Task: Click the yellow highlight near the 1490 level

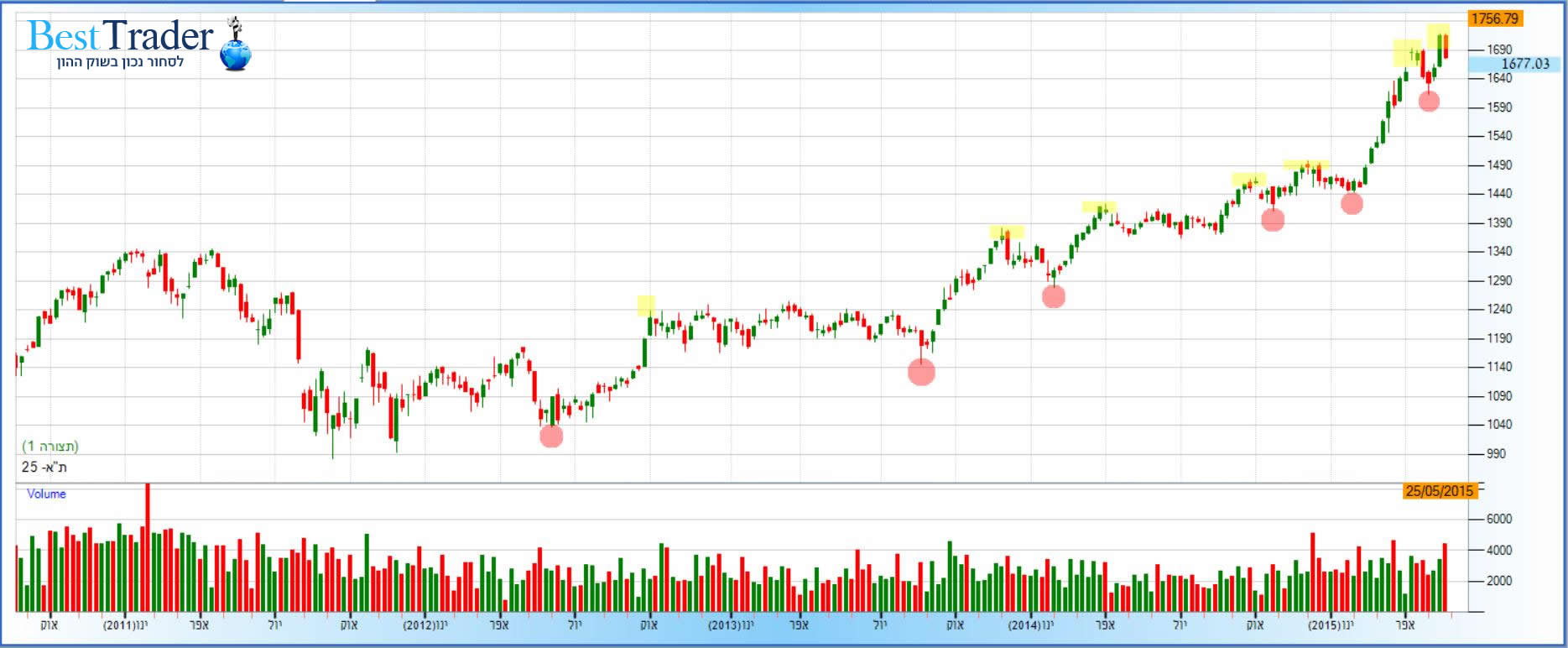Action: point(1305,165)
